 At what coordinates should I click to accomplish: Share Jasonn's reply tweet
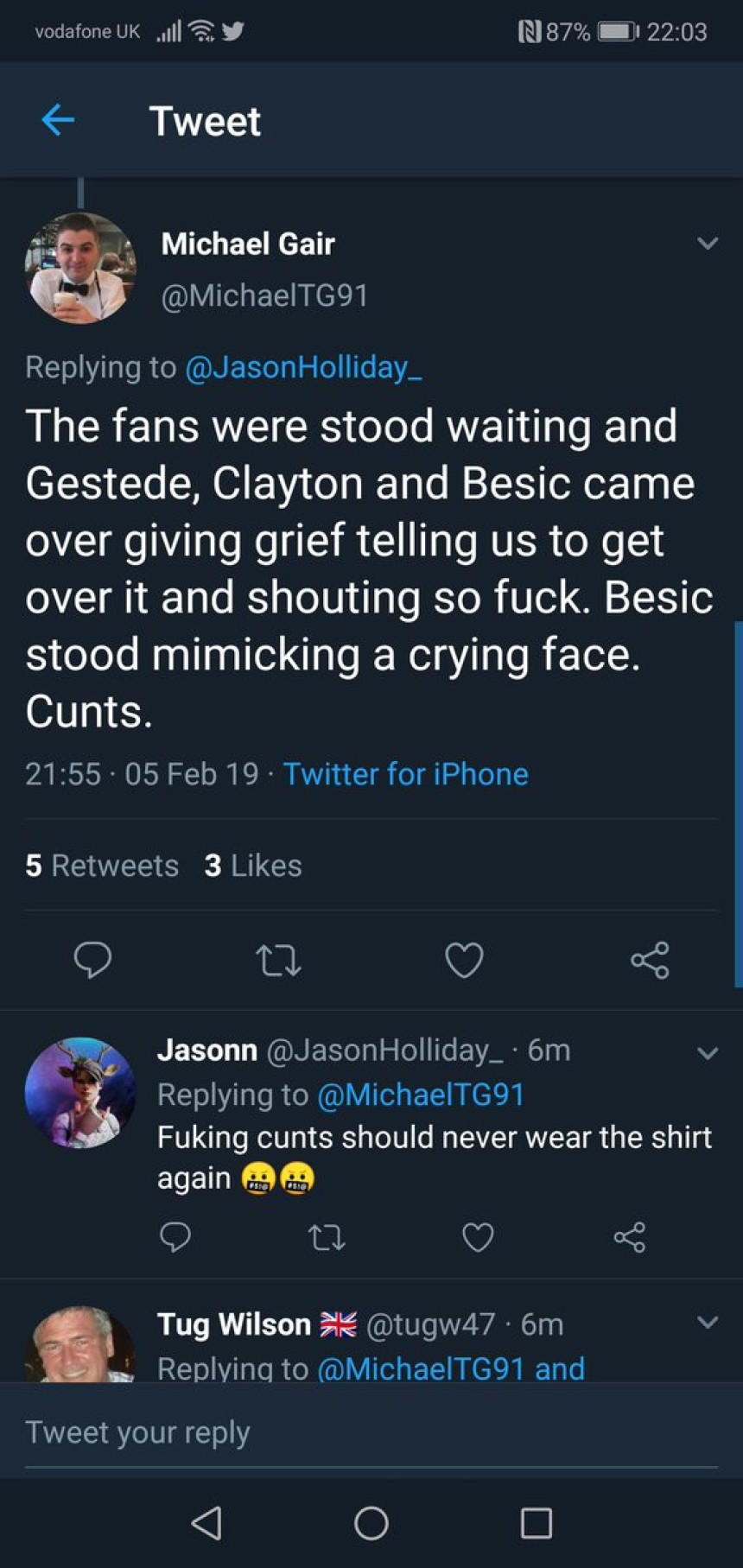pos(630,1237)
